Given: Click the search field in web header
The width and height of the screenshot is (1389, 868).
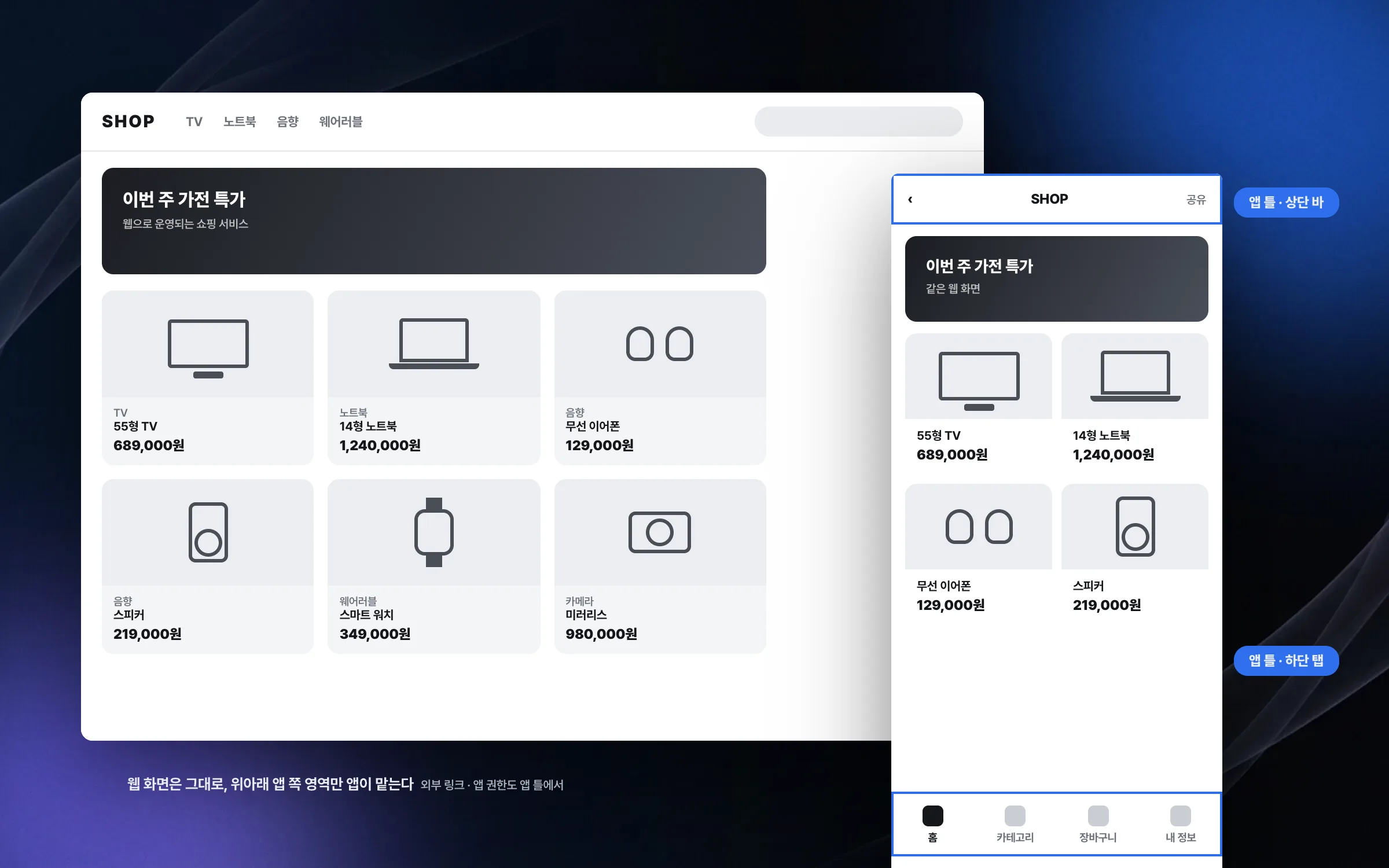Looking at the screenshot, I should tap(859, 122).
